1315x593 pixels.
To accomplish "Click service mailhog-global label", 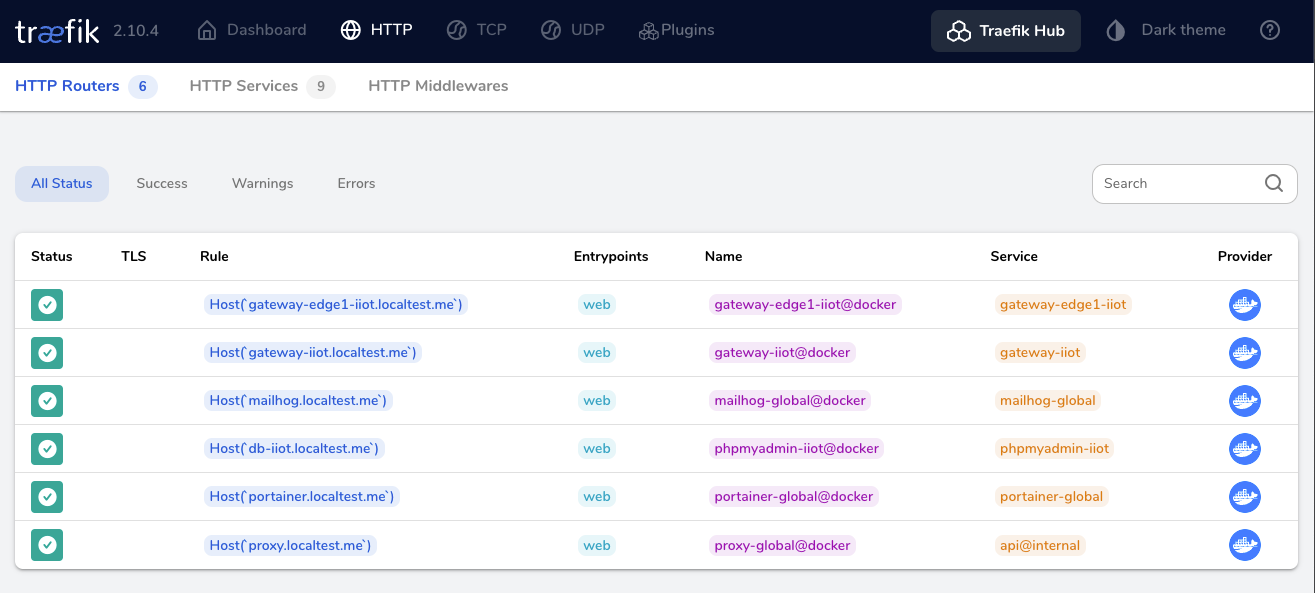I will coord(1048,400).
